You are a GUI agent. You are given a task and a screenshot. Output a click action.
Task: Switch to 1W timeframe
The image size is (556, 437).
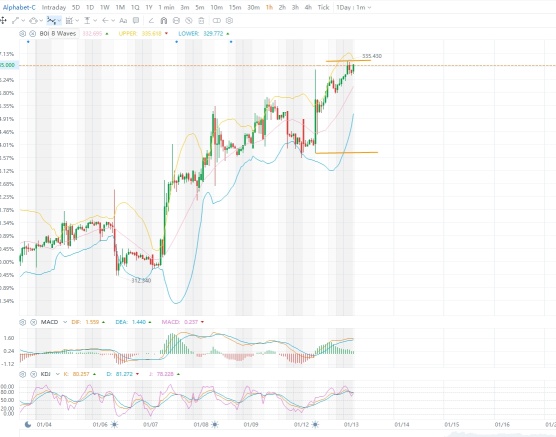click(105, 7)
